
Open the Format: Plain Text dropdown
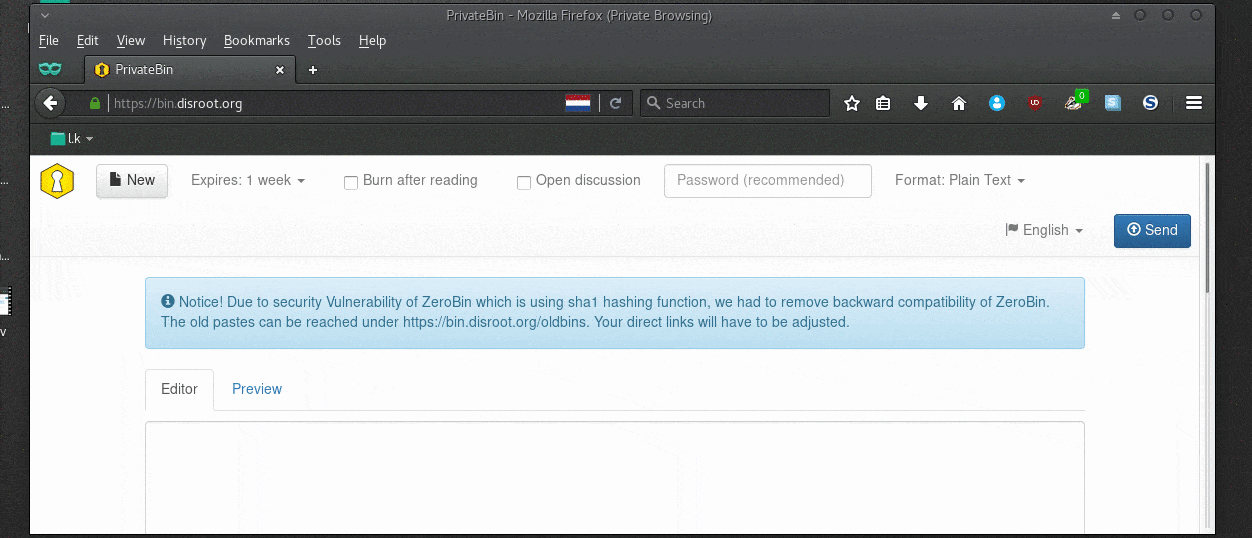click(960, 181)
